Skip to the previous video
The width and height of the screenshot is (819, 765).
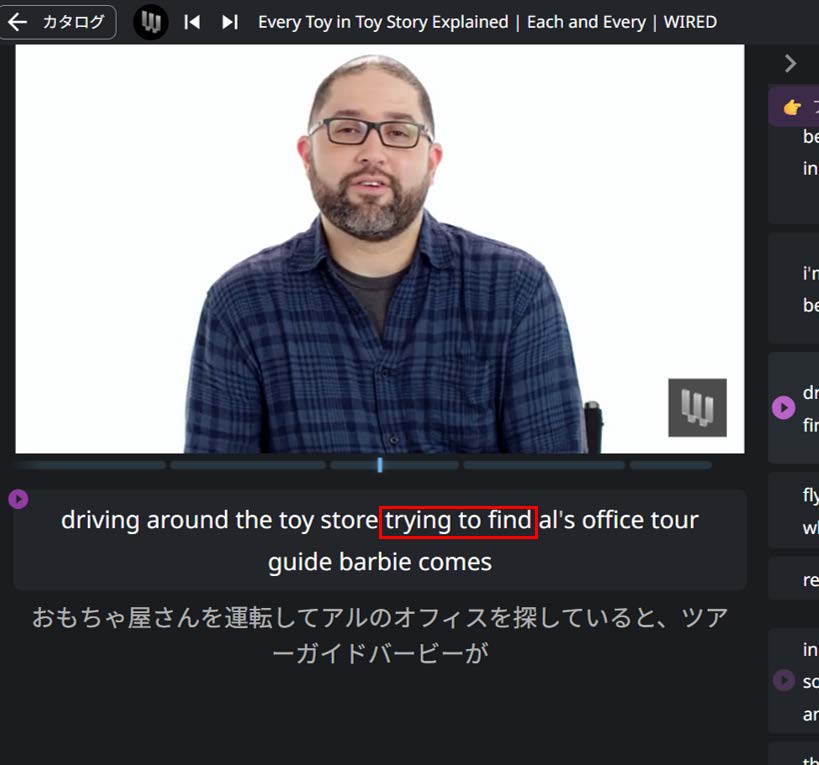coord(192,22)
